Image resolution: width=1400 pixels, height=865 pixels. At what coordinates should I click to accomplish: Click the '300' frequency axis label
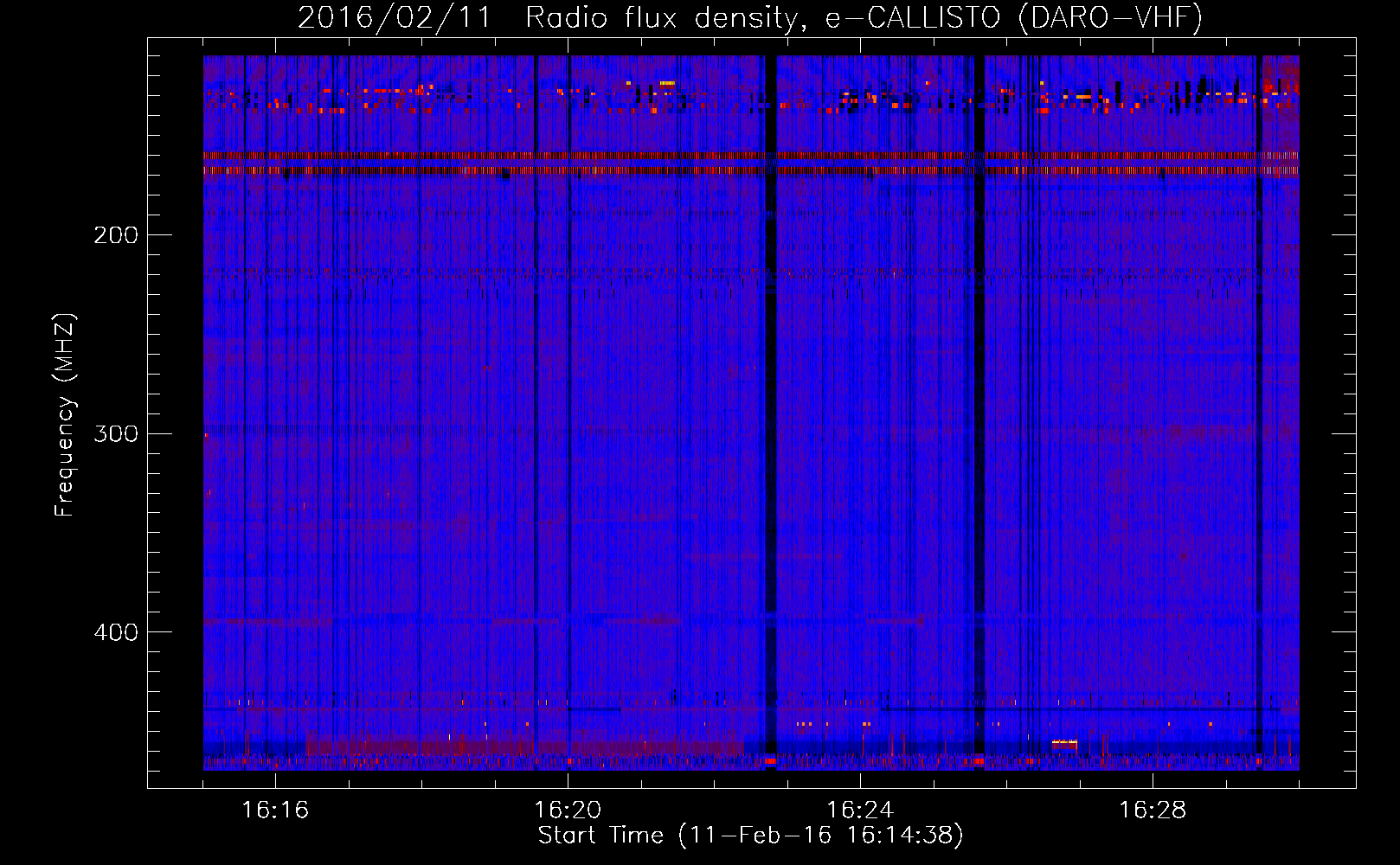pos(116,433)
